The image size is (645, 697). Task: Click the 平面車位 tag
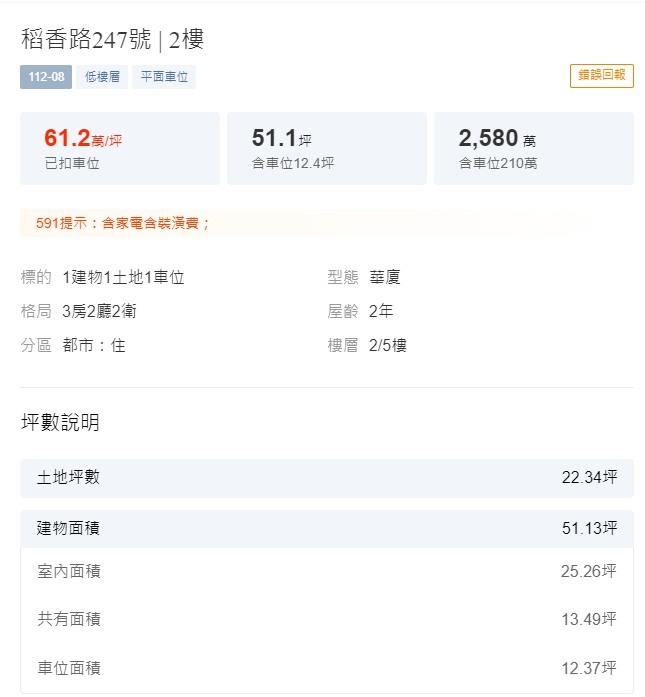[x=164, y=77]
